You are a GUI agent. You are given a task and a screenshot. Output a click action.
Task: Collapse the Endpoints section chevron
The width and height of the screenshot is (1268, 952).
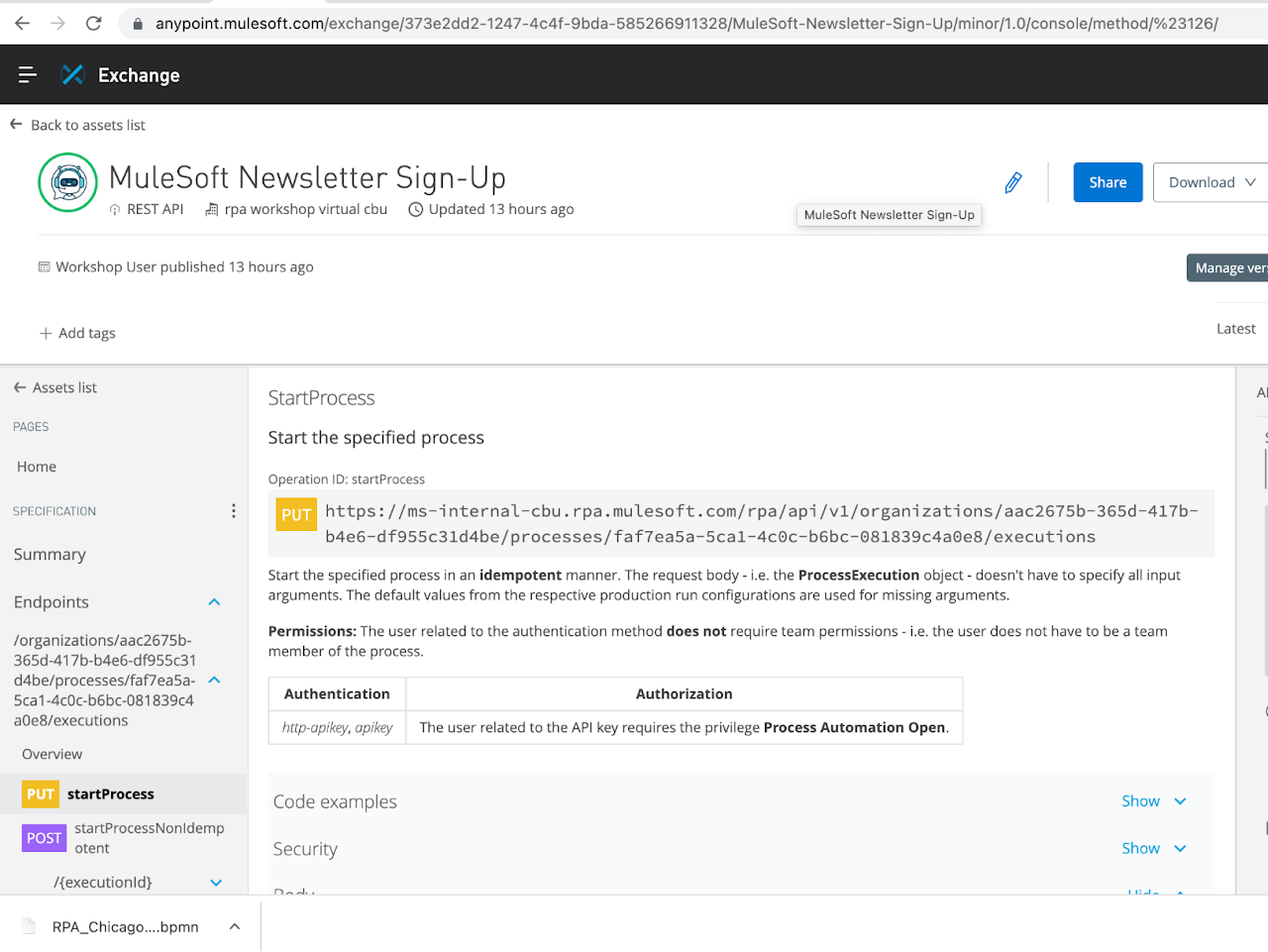(214, 602)
